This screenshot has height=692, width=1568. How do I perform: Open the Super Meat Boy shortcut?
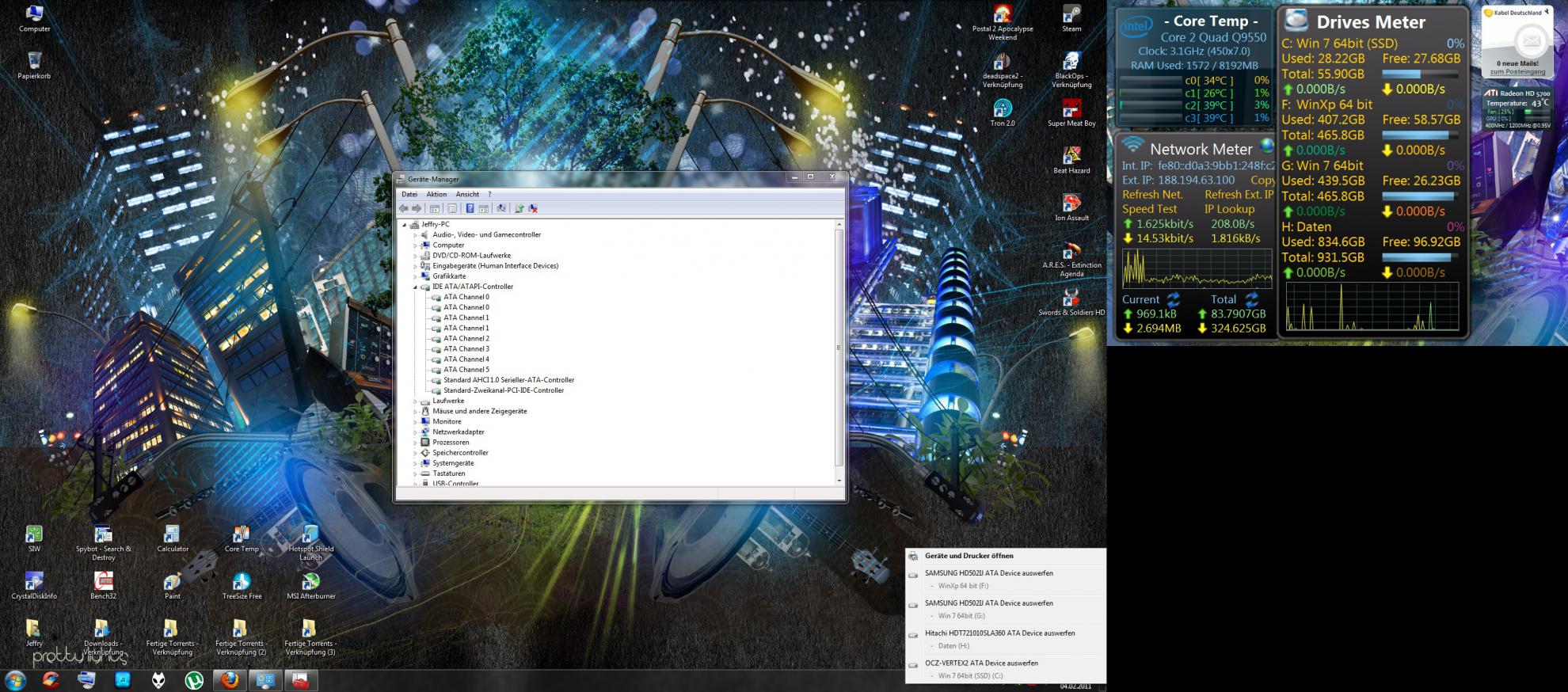(x=1071, y=113)
